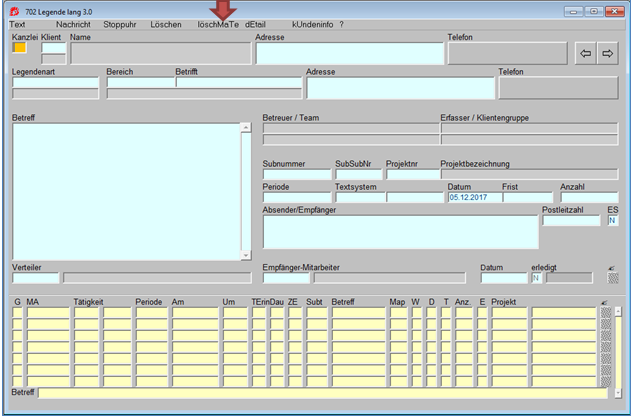Viewport: 632px width, 416px height.
Task: Click the hatched icon right of erledigt
Action: coord(611,278)
